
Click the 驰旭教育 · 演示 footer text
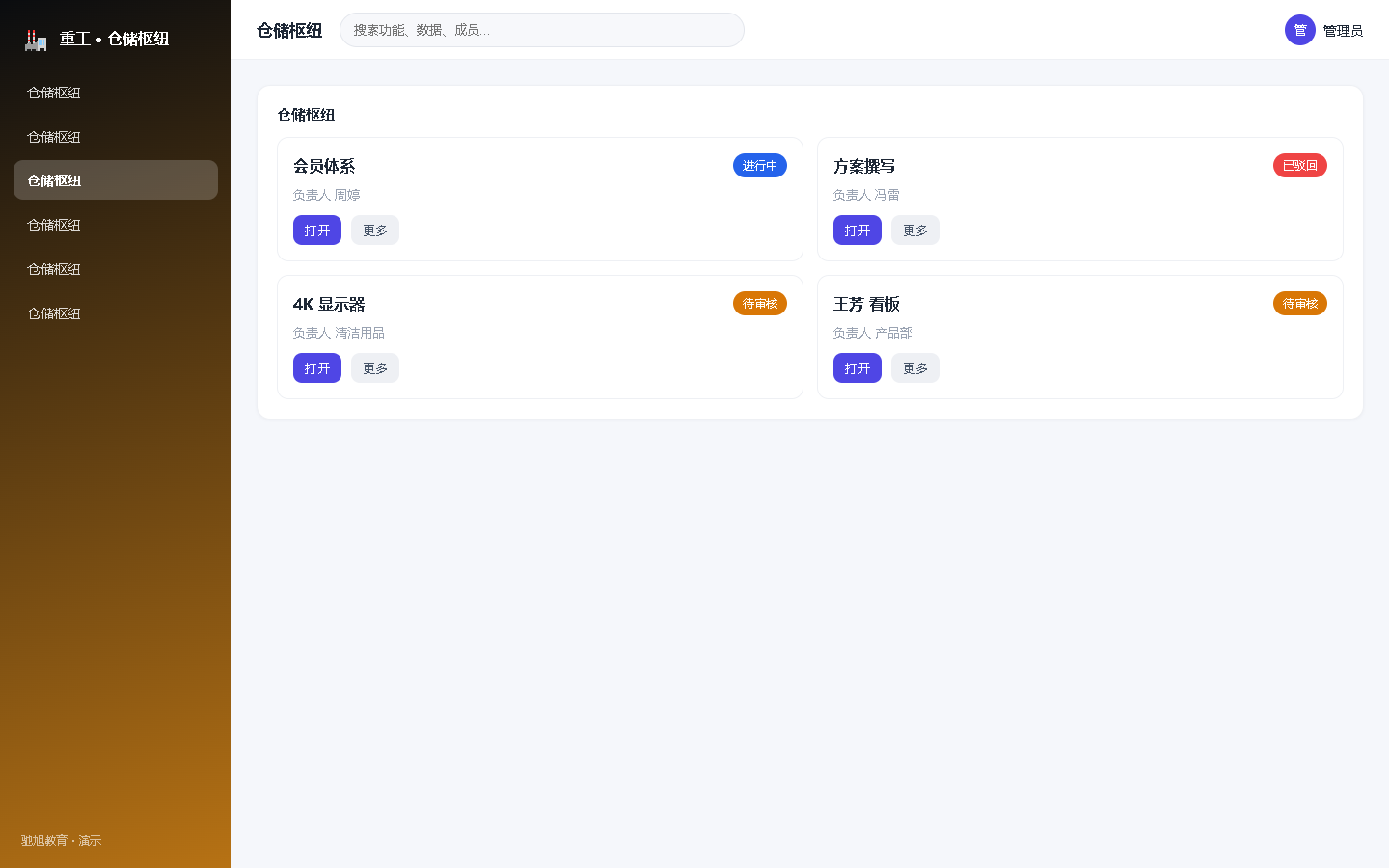pos(61,841)
